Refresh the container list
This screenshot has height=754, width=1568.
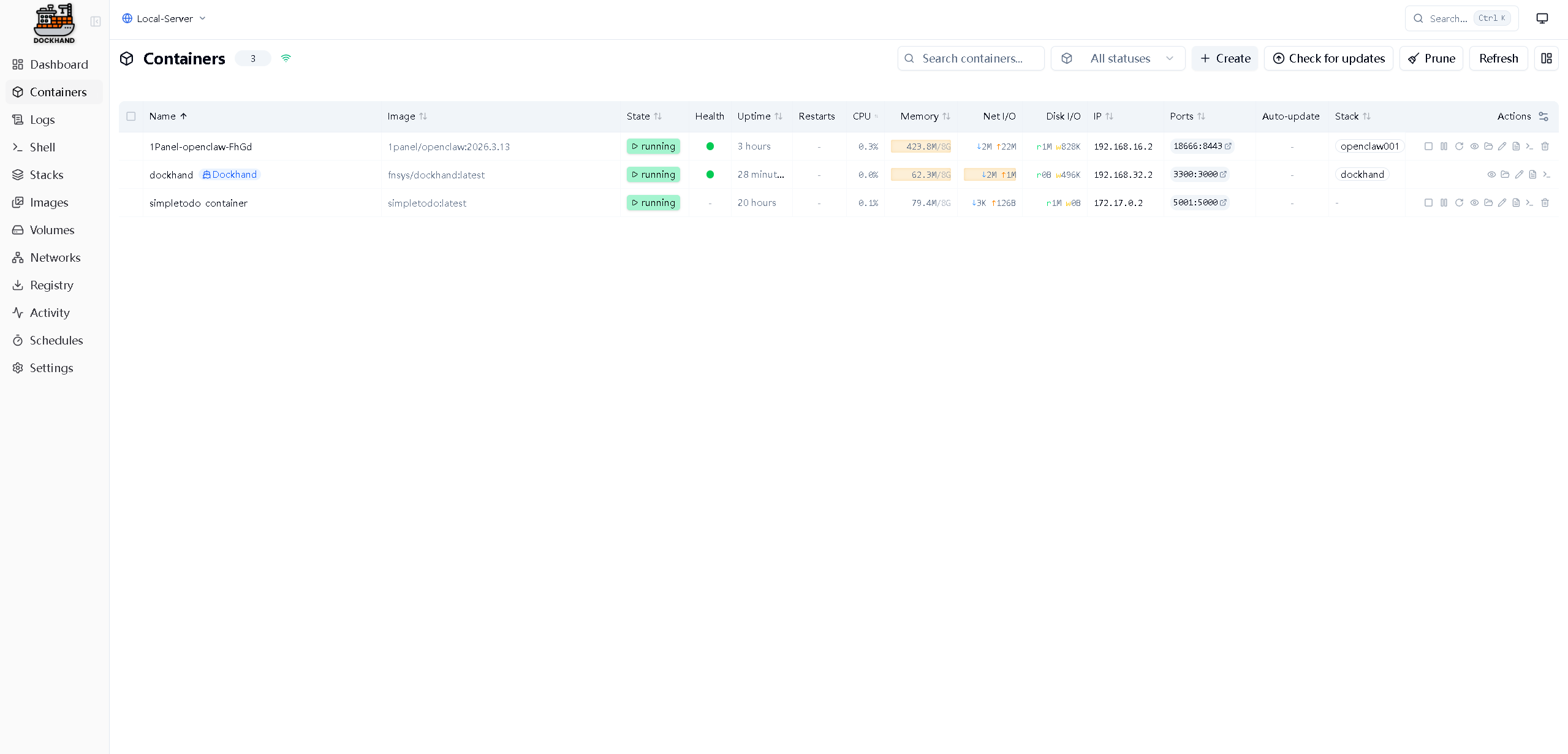[x=1498, y=58]
